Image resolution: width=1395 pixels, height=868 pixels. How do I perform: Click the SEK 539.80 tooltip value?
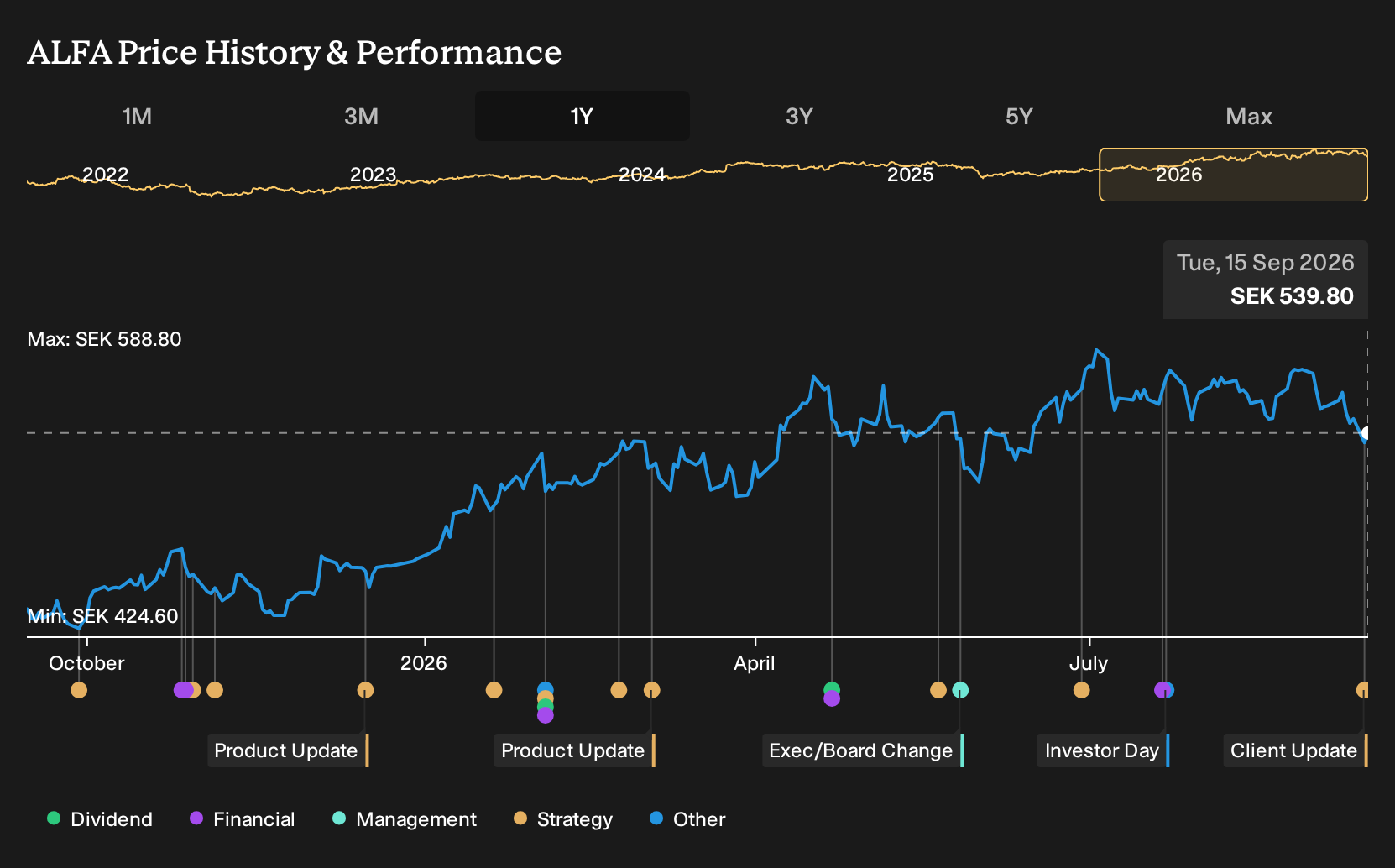[x=1292, y=296]
